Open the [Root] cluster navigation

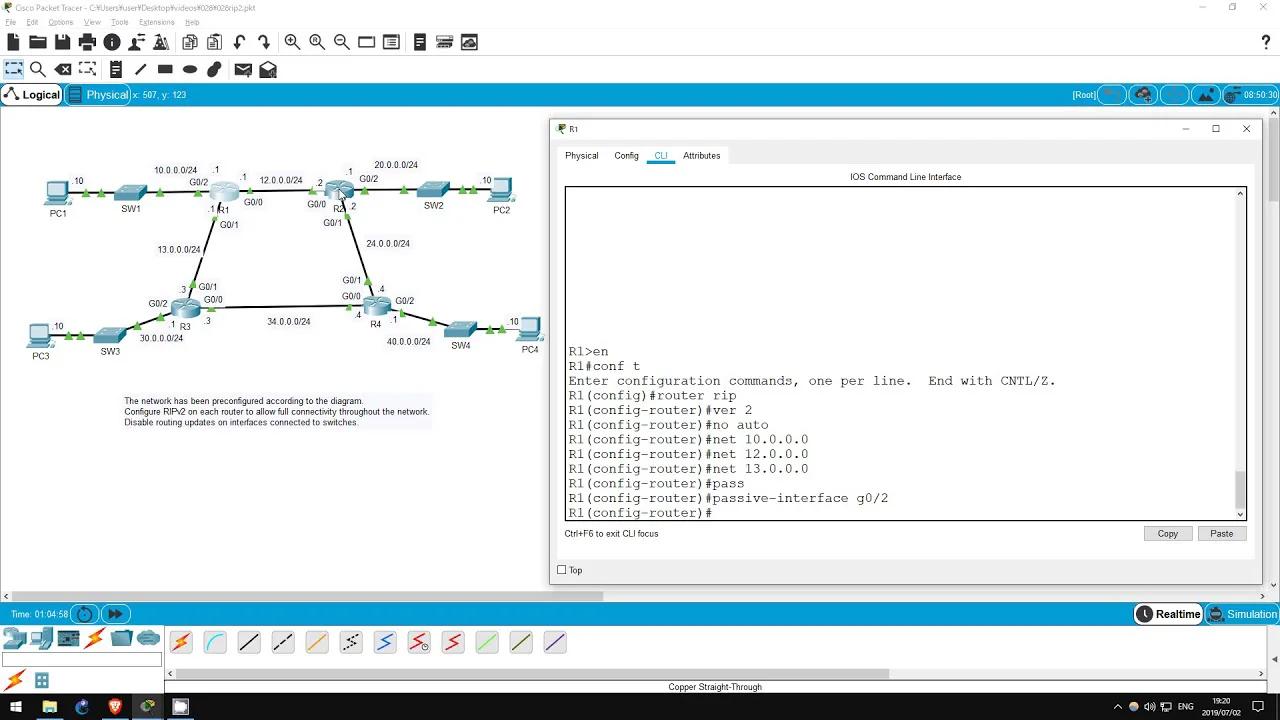[1083, 94]
